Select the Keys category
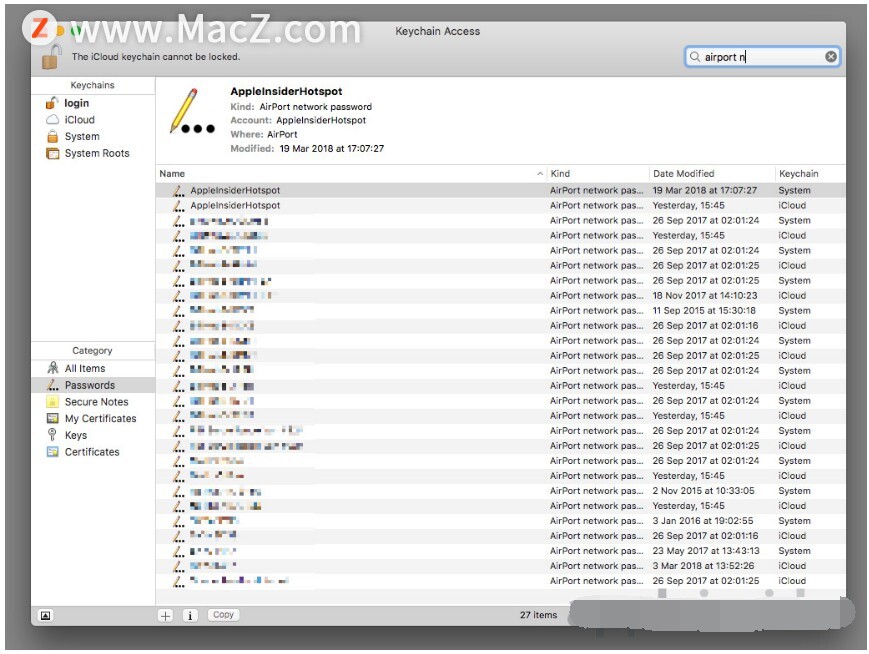The width and height of the screenshot is (869, 654). pyautogui.click(x=75, y=435)
